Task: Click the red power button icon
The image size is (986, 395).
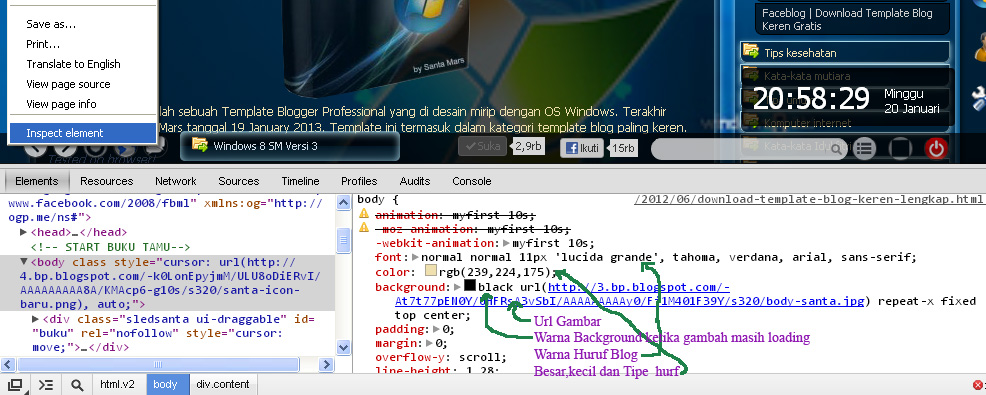Action: click(x=936, y=148)
